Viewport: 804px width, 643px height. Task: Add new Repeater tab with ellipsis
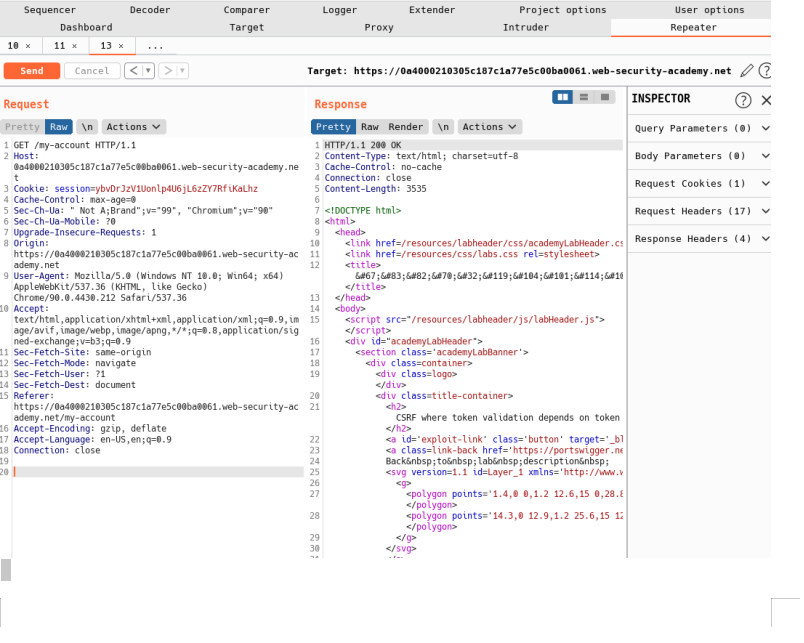coord(155,46)
